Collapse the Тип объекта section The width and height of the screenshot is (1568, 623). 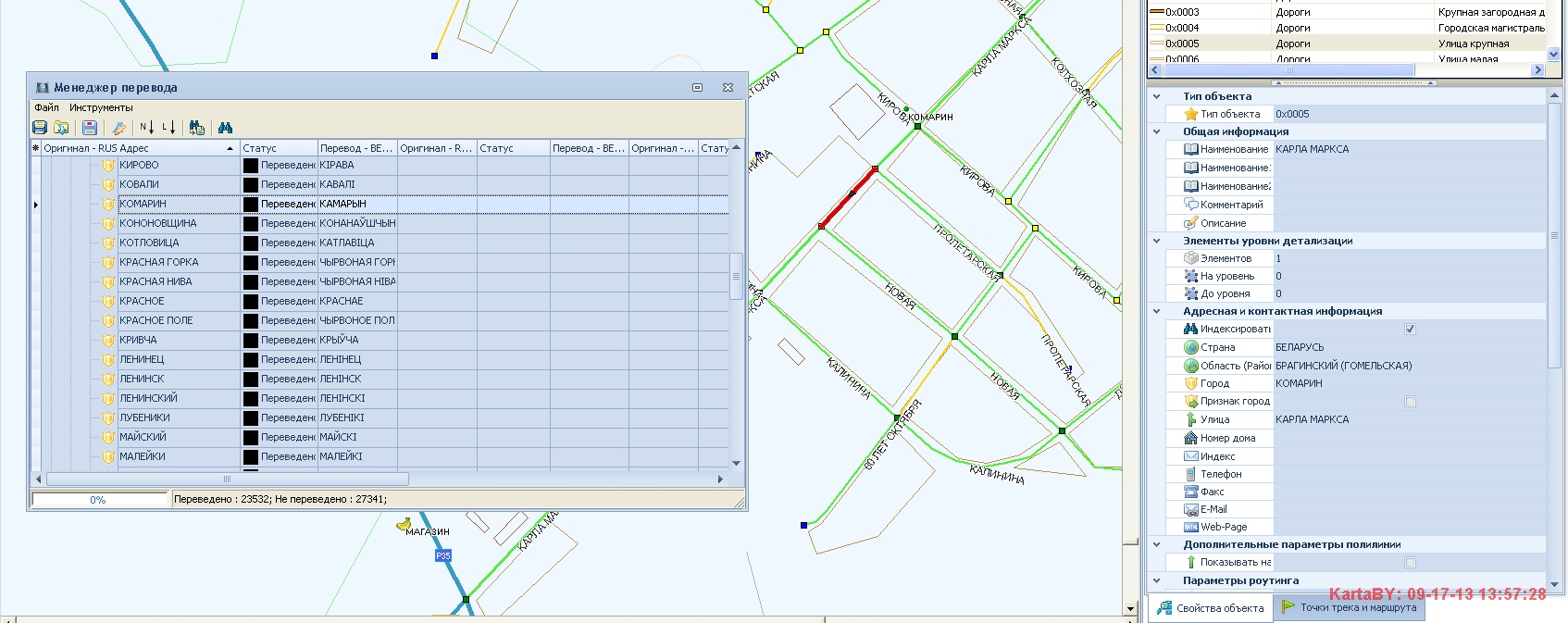pos(1156,96)
